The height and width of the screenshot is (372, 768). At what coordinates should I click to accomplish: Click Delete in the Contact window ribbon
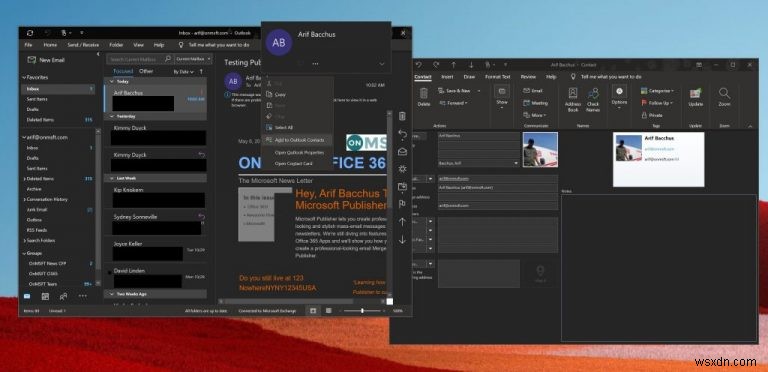424,97
